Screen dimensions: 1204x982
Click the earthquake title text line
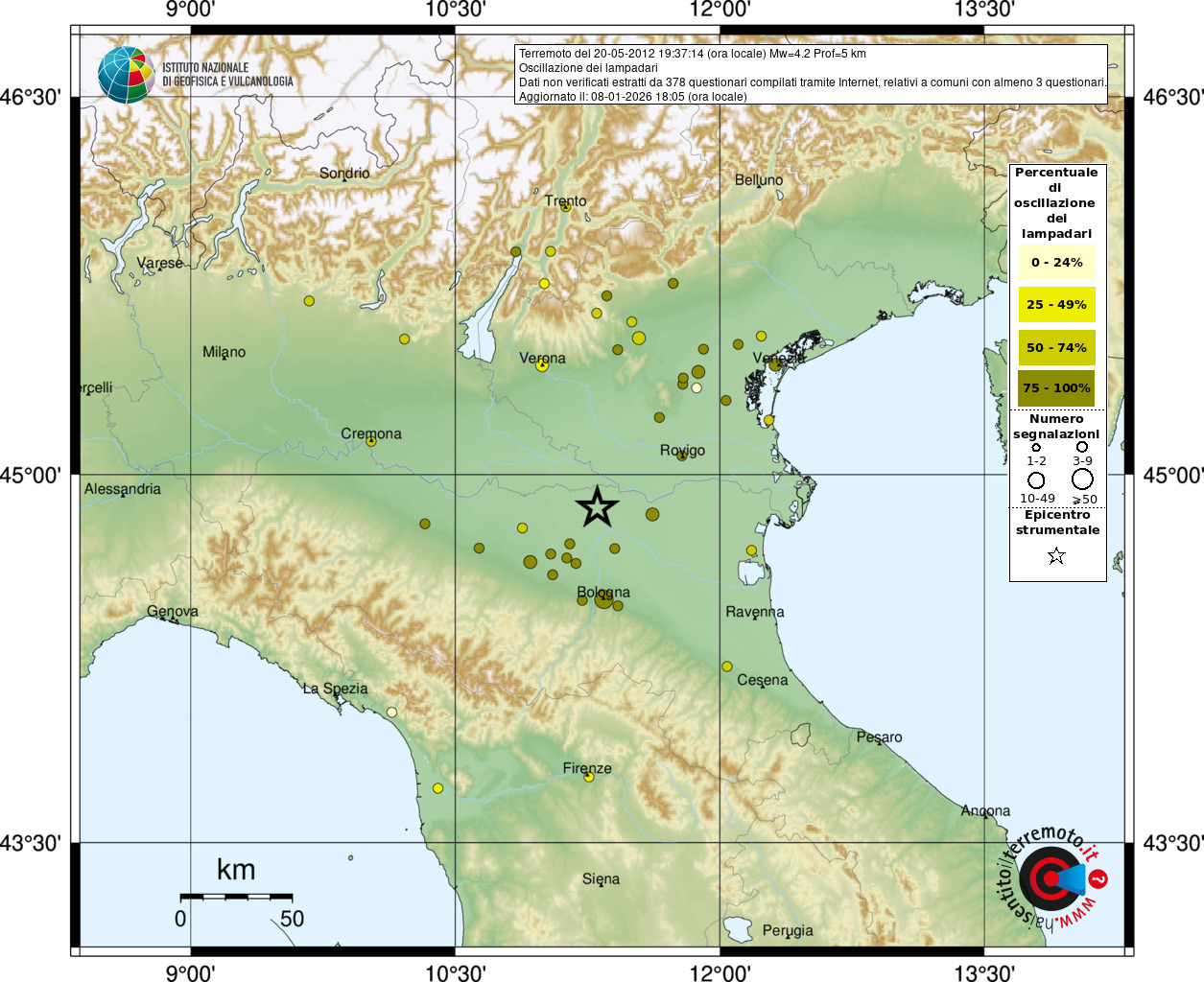click(x=693, y=54)
